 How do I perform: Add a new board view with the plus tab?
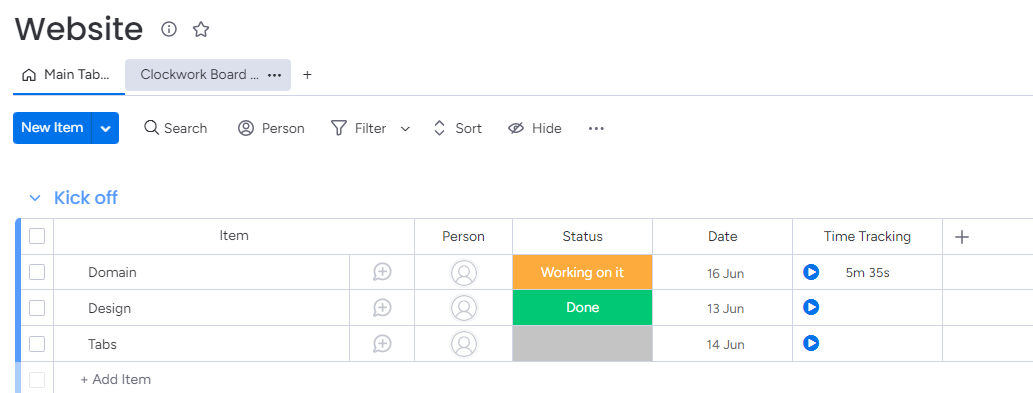[x=307, y=75]
